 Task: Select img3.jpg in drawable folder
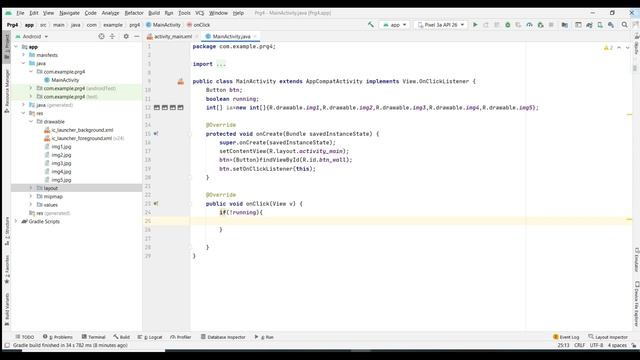coord(61,163)
